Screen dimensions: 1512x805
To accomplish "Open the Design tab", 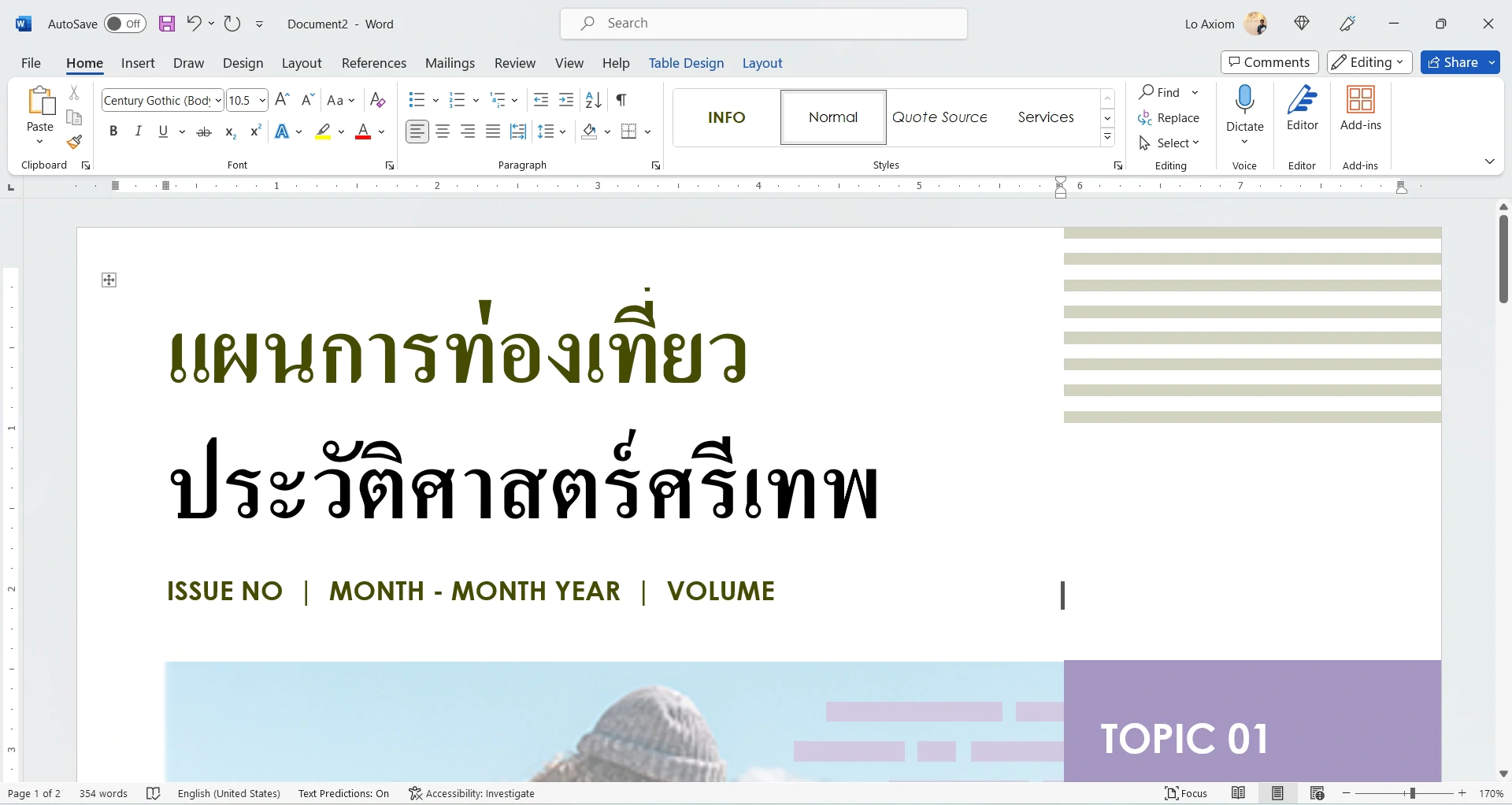I will [x=243, y=63].
